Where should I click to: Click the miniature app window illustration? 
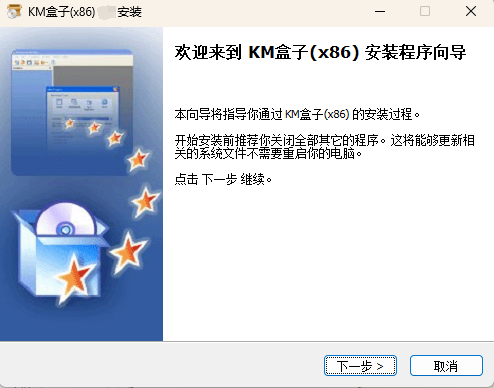[72, 112]
